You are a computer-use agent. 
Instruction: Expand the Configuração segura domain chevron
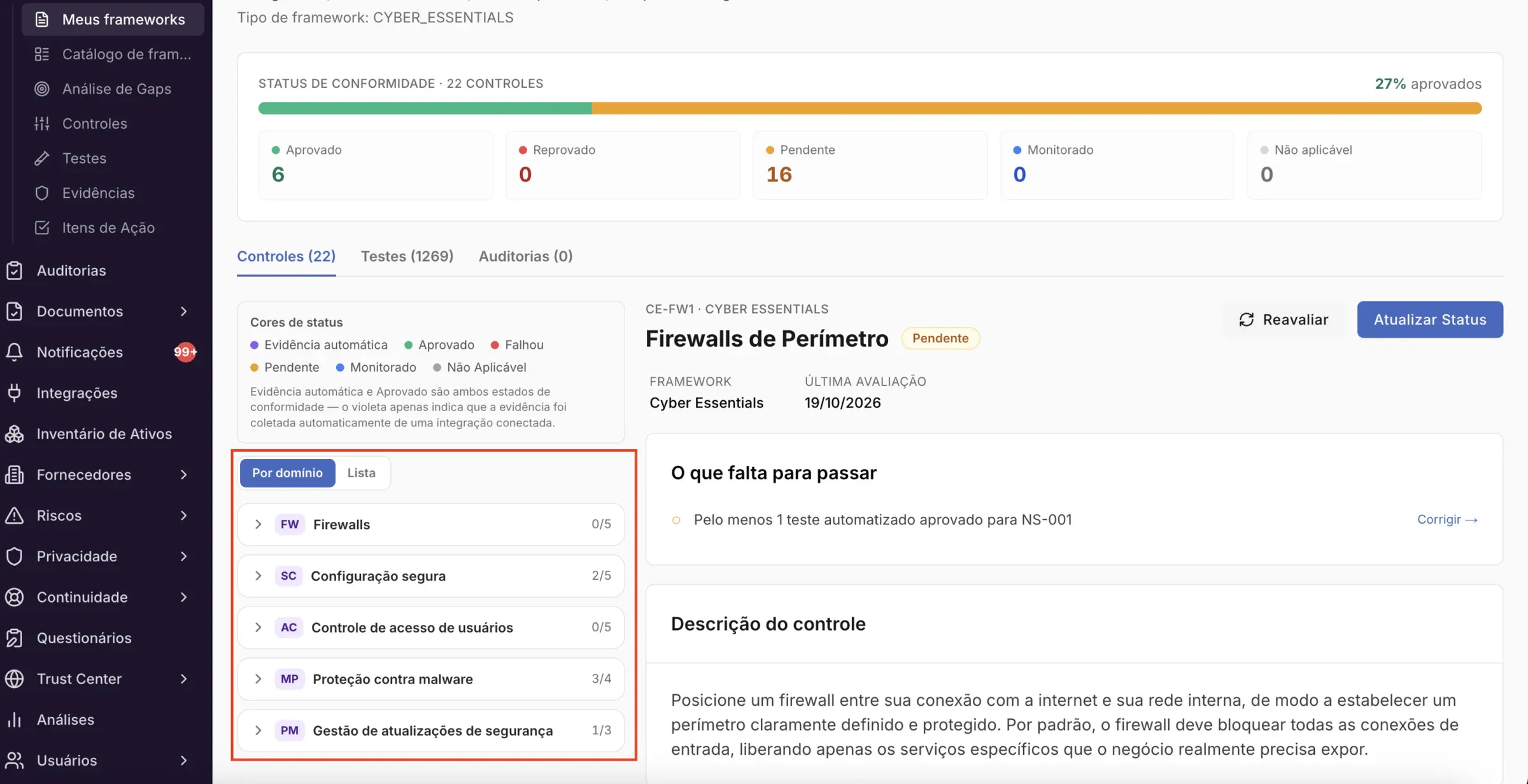tap(258, 576)
